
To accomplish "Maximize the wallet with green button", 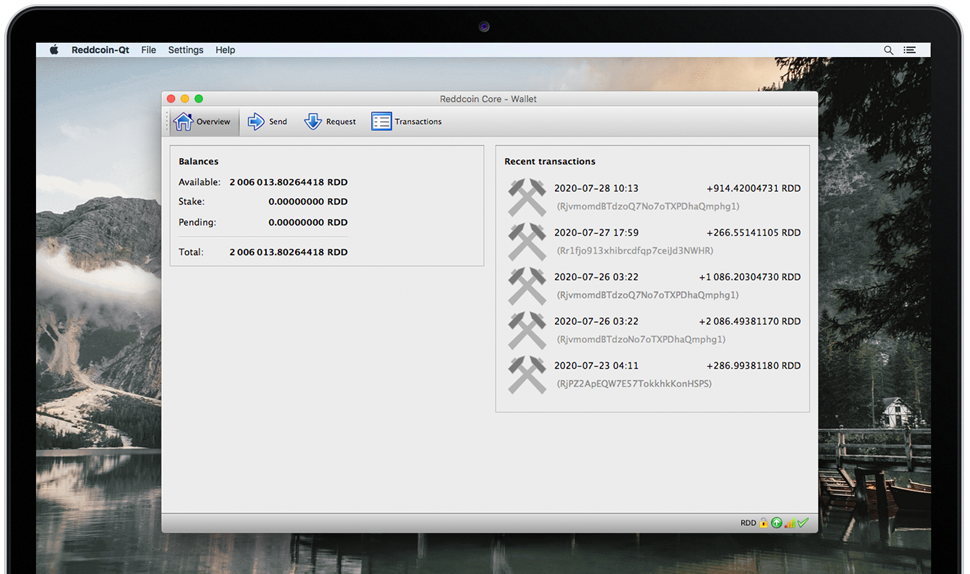I will (199, 99).
